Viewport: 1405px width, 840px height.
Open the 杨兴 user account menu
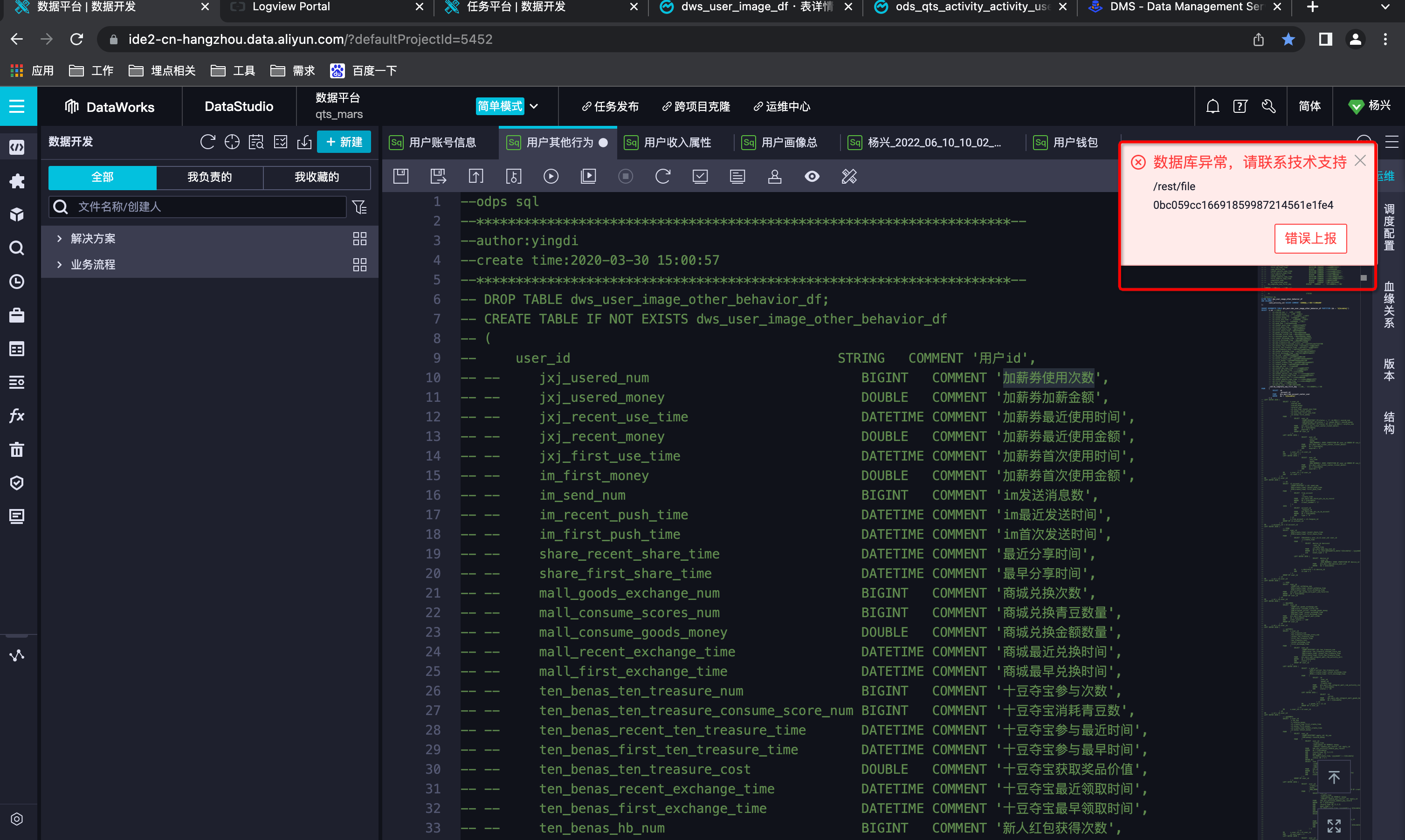1369,106
